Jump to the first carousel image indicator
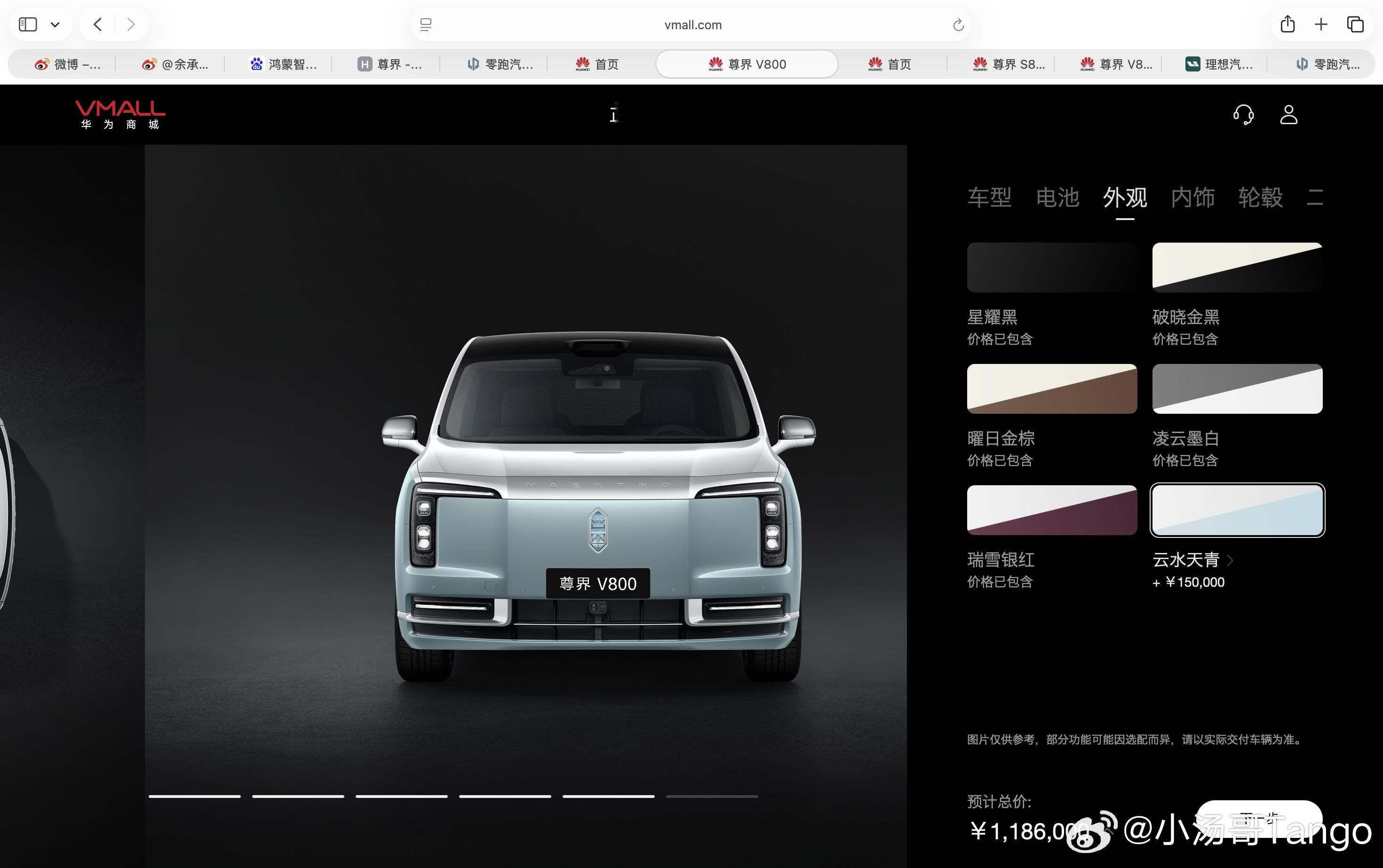1383x868 pixels. coord(195,796)
